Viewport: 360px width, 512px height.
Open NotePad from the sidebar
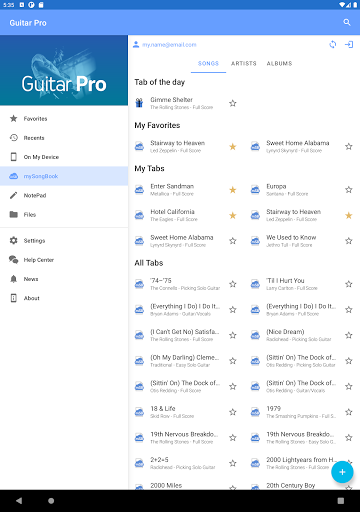point(64,195)
